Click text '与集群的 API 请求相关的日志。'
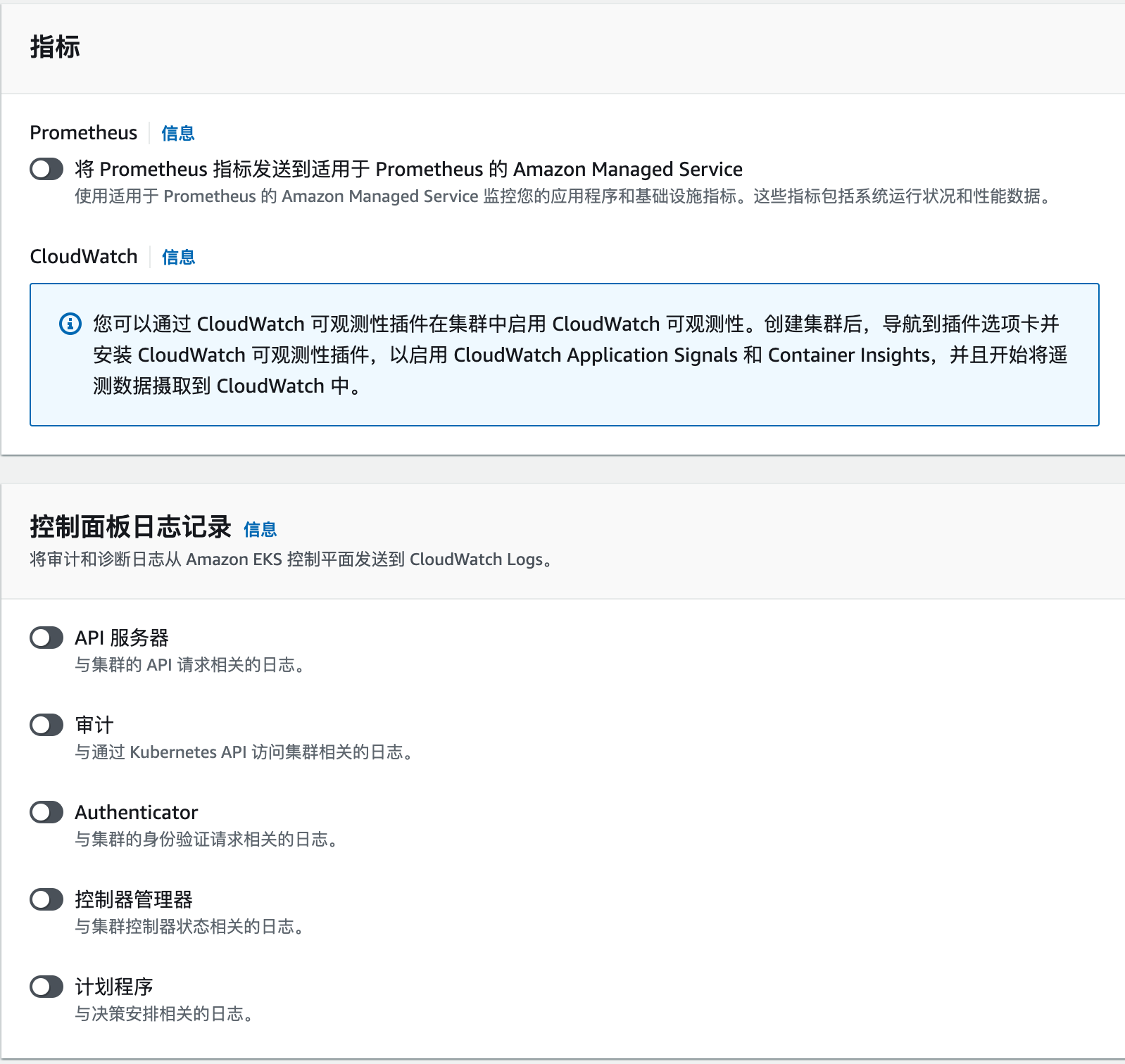The height and width of the screenshot is (1064, 1125). tap(192, 665)
